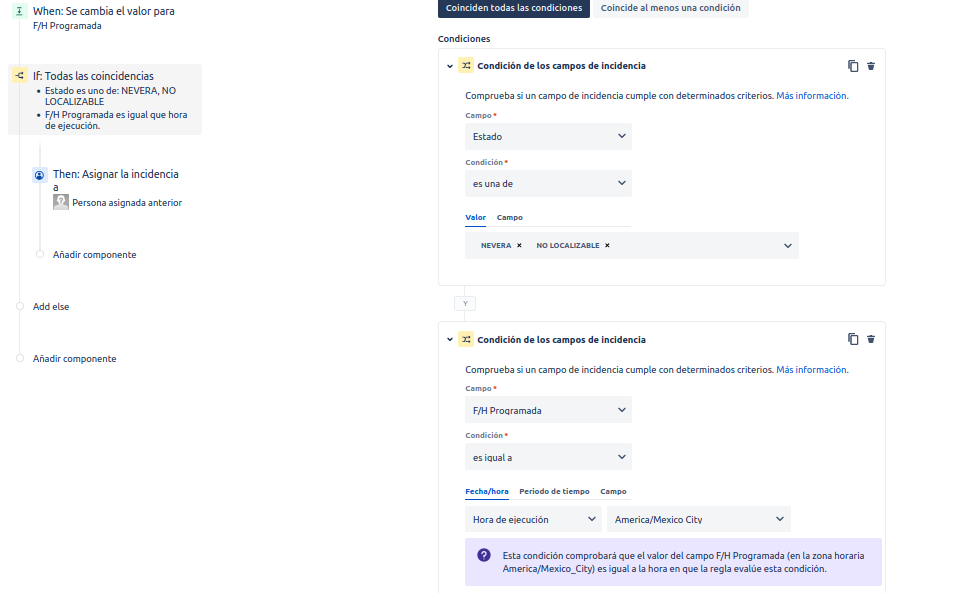964x593 pixels.
Task: Click the purple help question mark icon
Action: [x=484, y=555]
